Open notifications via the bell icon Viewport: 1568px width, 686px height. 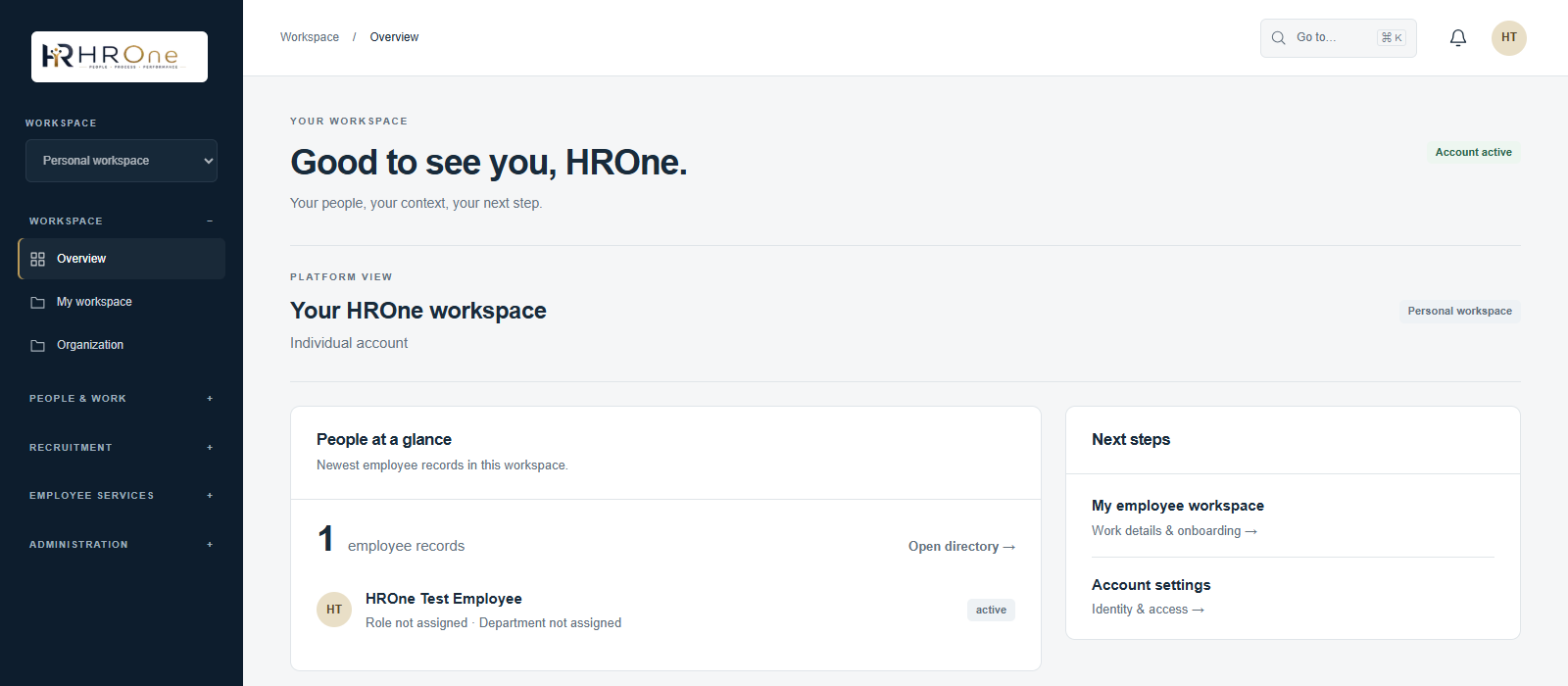pos(1458,38)
